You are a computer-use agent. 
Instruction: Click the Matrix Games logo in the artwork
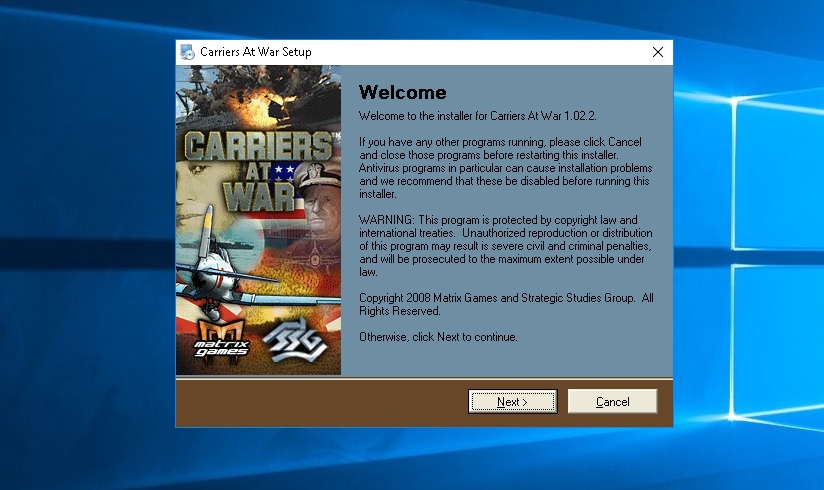221,340
